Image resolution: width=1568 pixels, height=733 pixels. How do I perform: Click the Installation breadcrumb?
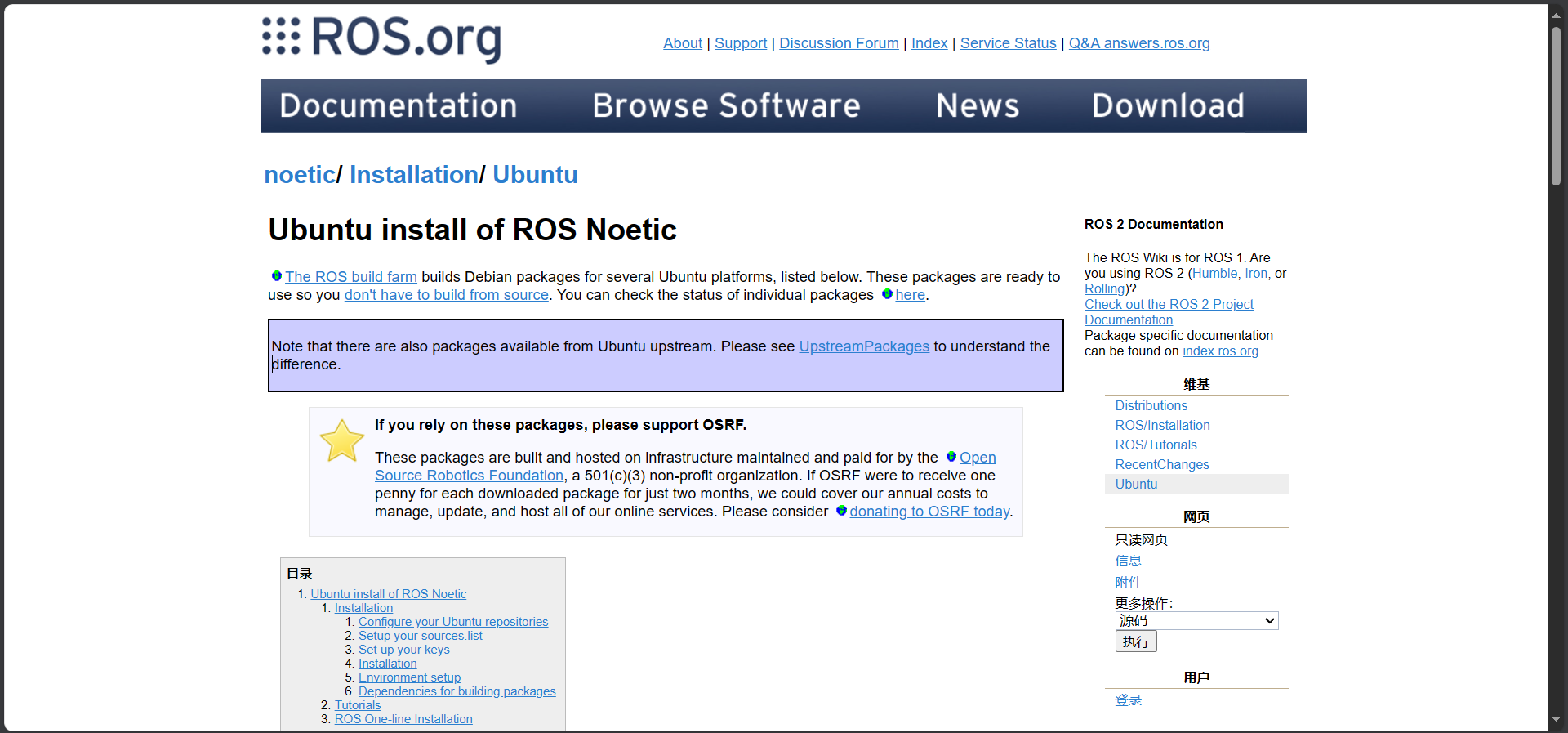tap(414, 175)
